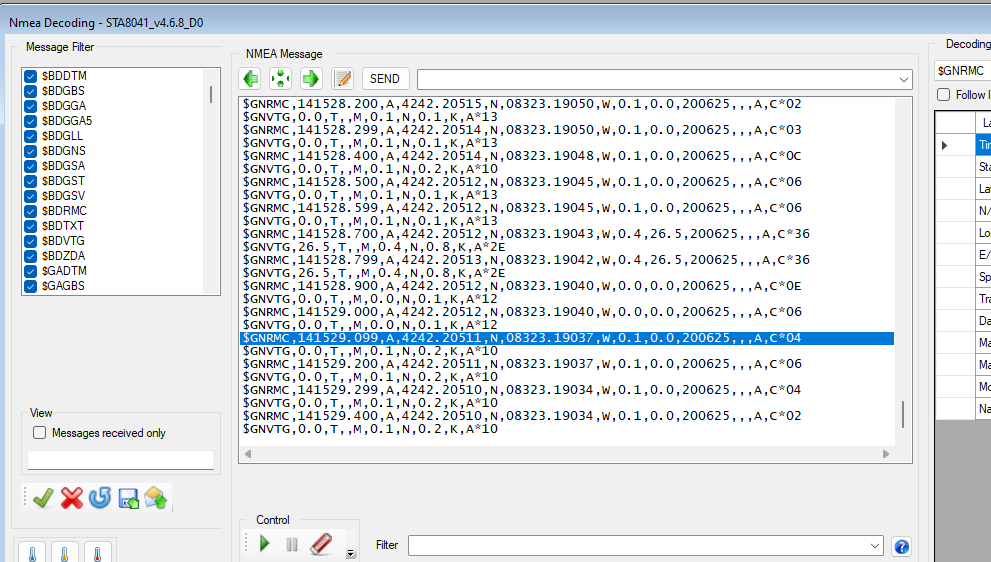Click the Message Filter list scrollbar thumb

pos(210,95)
